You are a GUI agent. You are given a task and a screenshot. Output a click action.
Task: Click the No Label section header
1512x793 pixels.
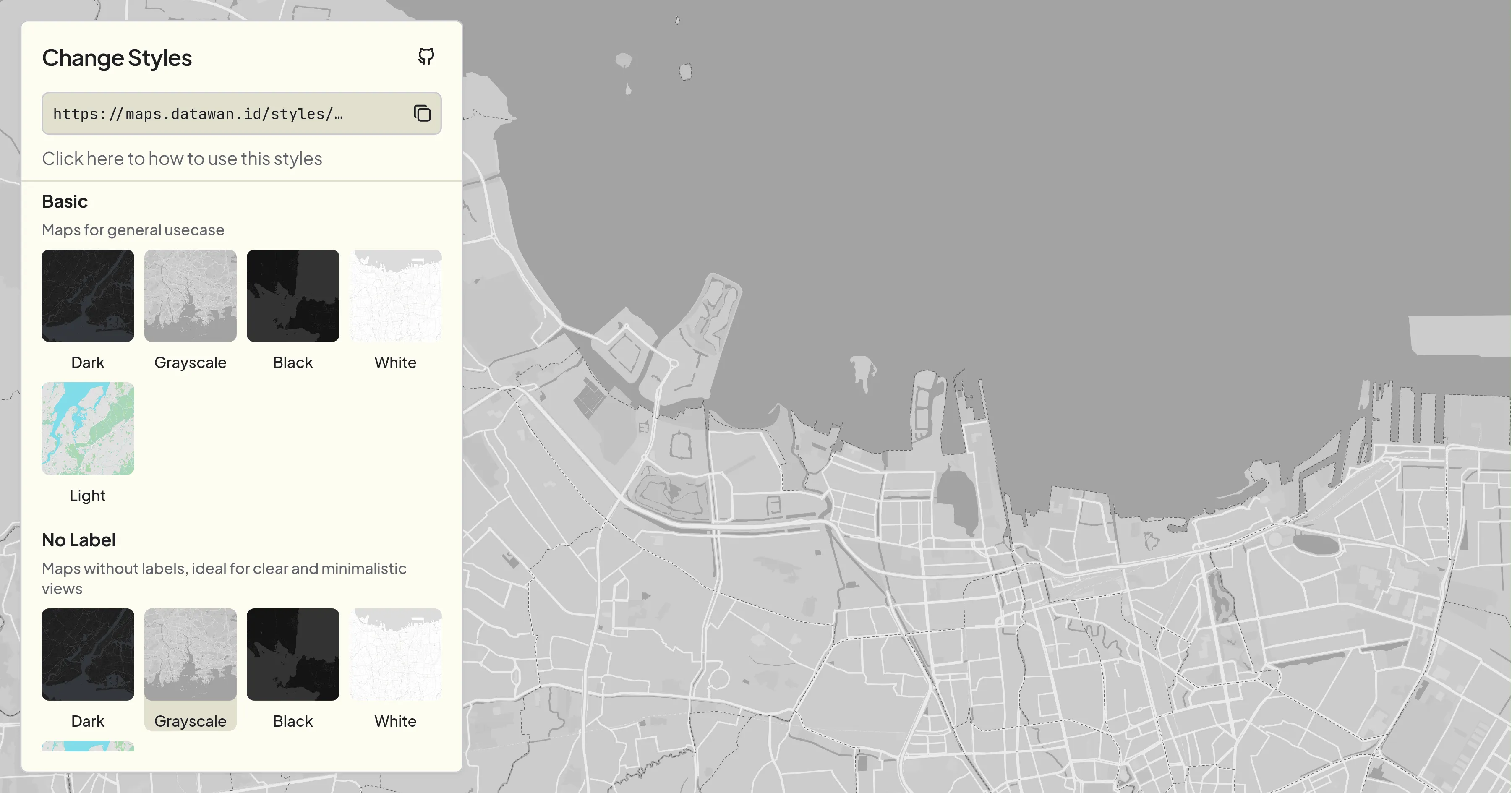(x=79, y=539)
